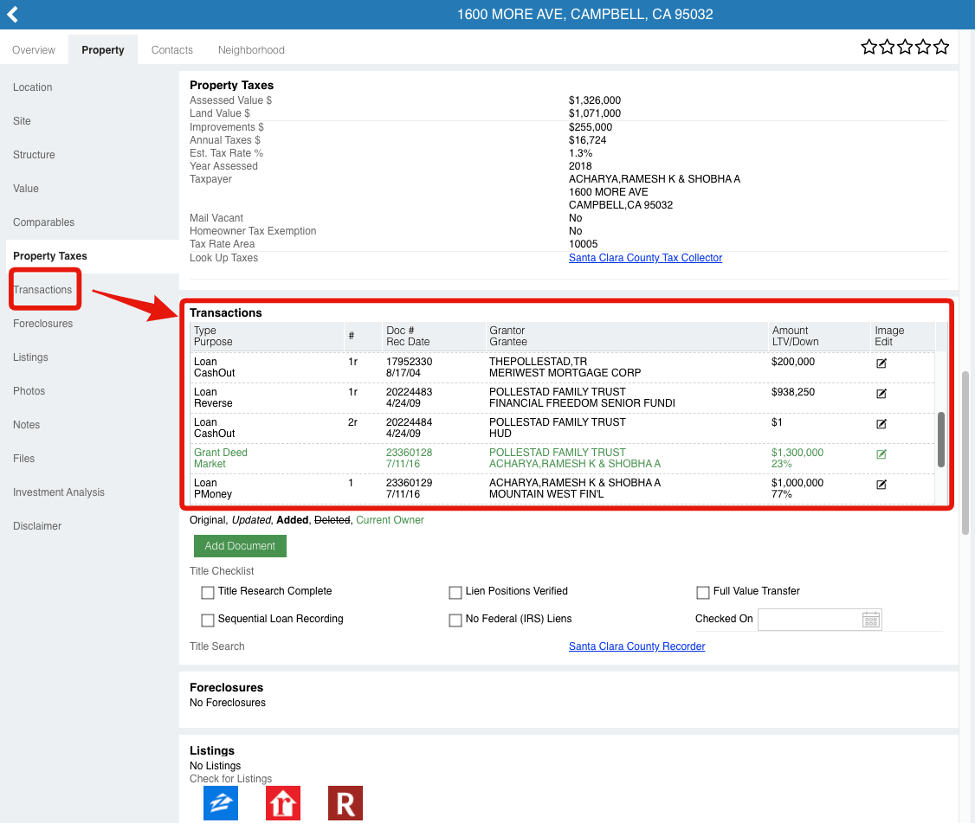Enable Lien Positions Verified checkbox
The width and height of the screenshot is (977, 824).
coord(456,593)
